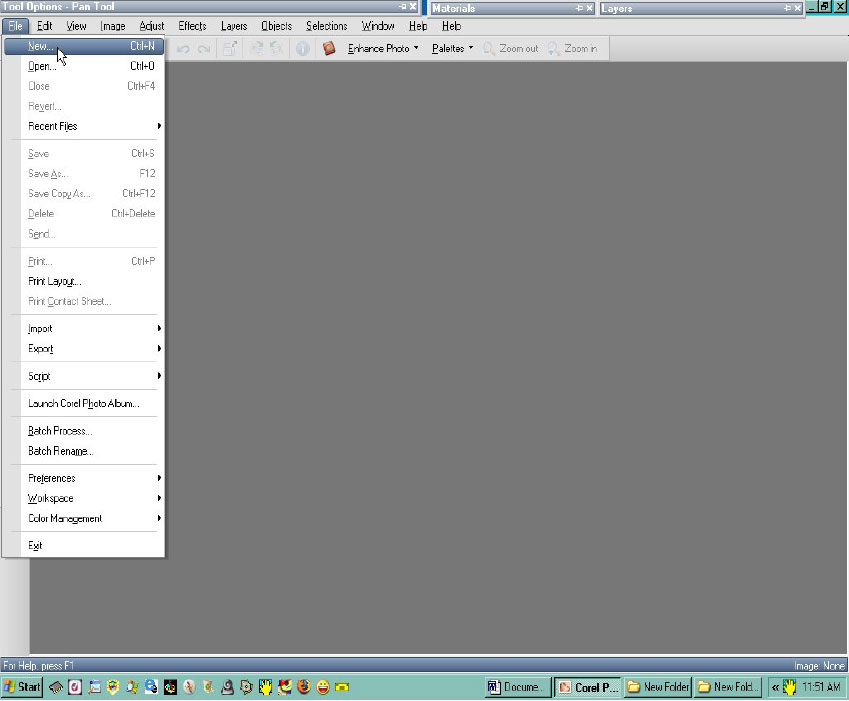Click the Undo arrow icon in toolbar
The width and height of the screenshot is (849, 701).
click(183, 49)
